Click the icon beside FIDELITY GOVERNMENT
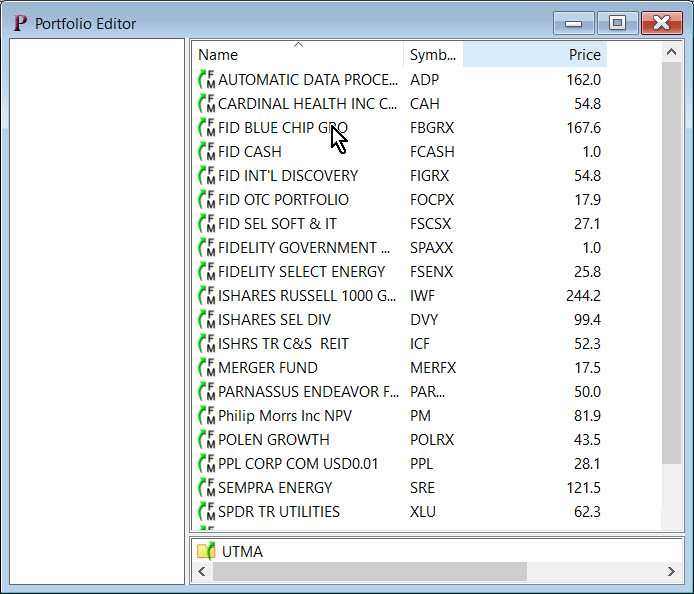Viewport: 694px width, 594px height. (207, 247)
